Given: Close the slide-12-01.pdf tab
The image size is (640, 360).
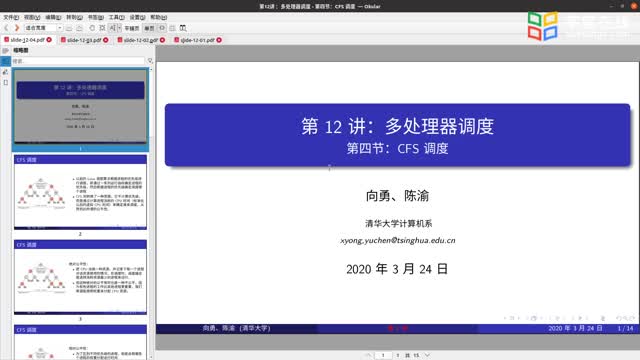Looking at the screenshot, I should click(x=219, y=40).
